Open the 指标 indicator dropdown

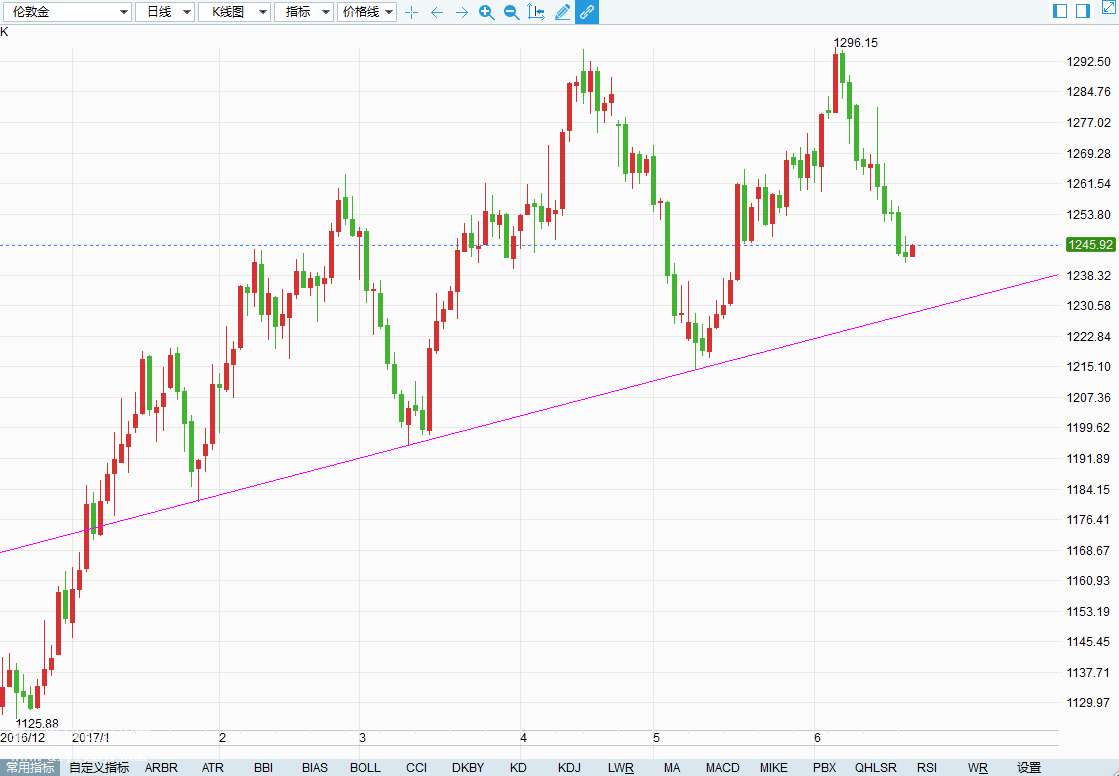point(304,11)
